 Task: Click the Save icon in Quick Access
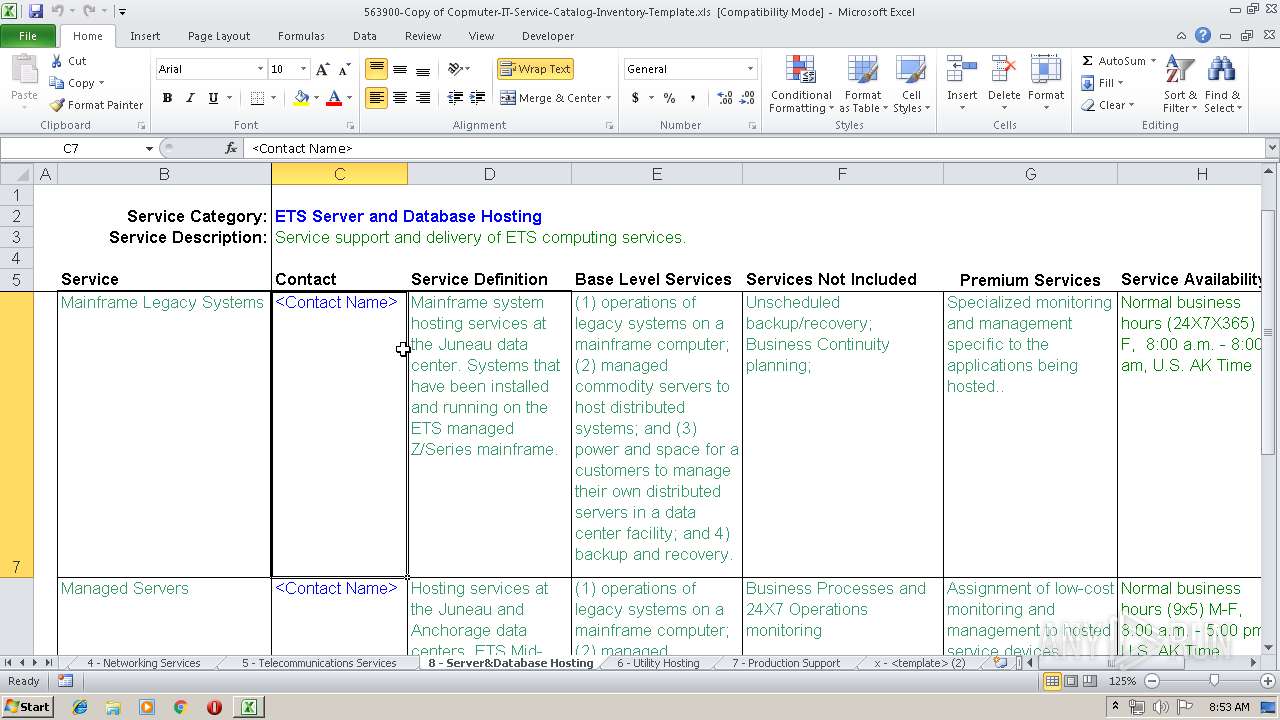point(36,11)
